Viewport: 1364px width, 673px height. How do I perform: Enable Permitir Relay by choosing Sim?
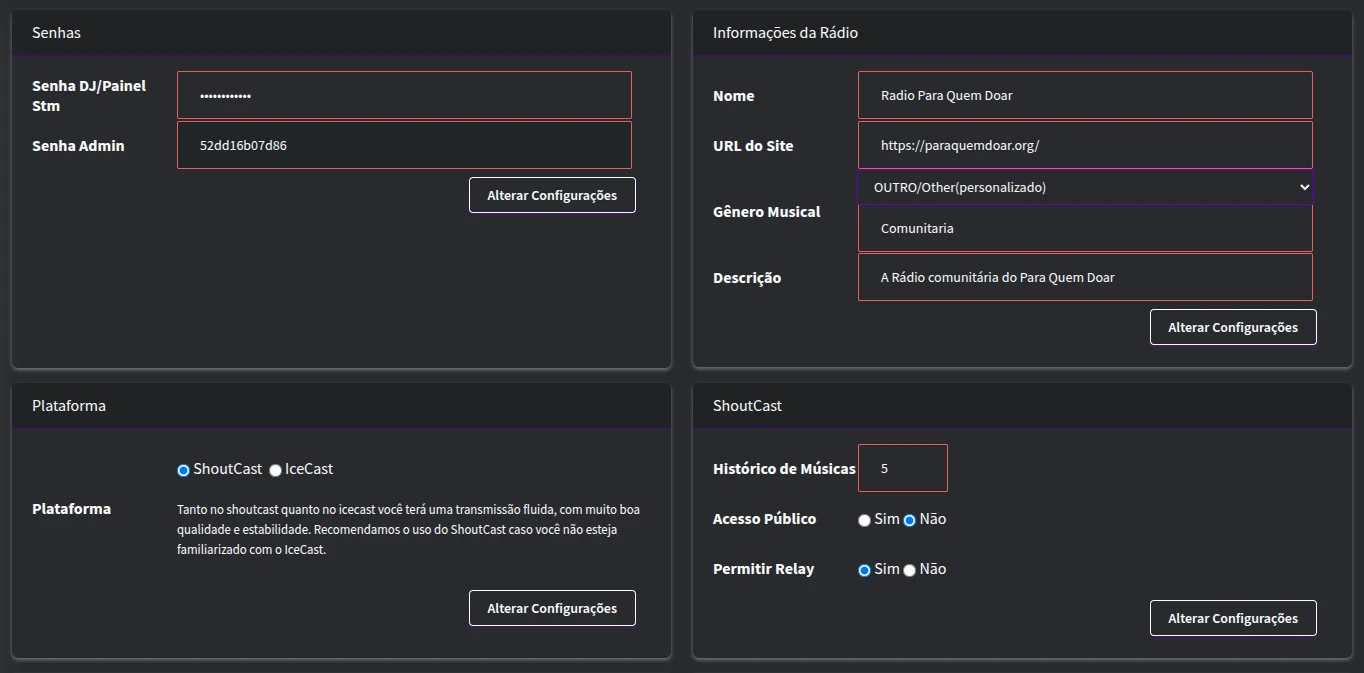coord(864,570)
